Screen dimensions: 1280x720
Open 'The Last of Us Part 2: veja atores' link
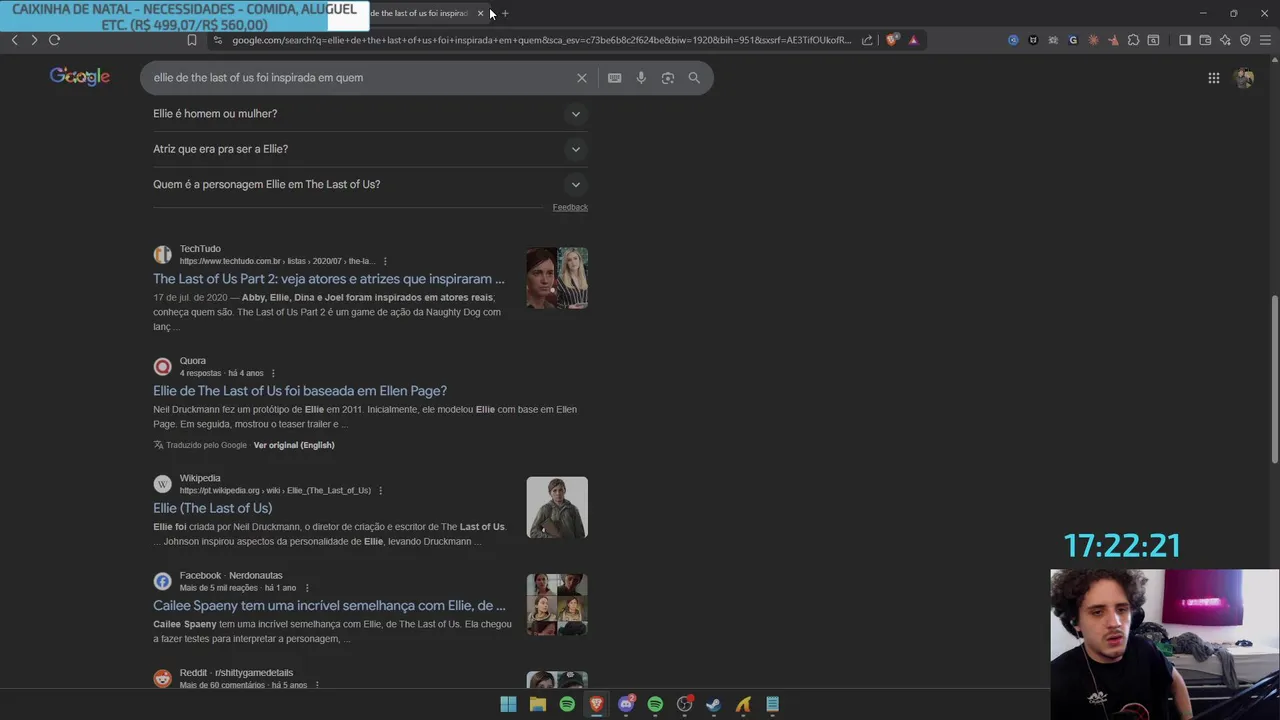(329, 279)
